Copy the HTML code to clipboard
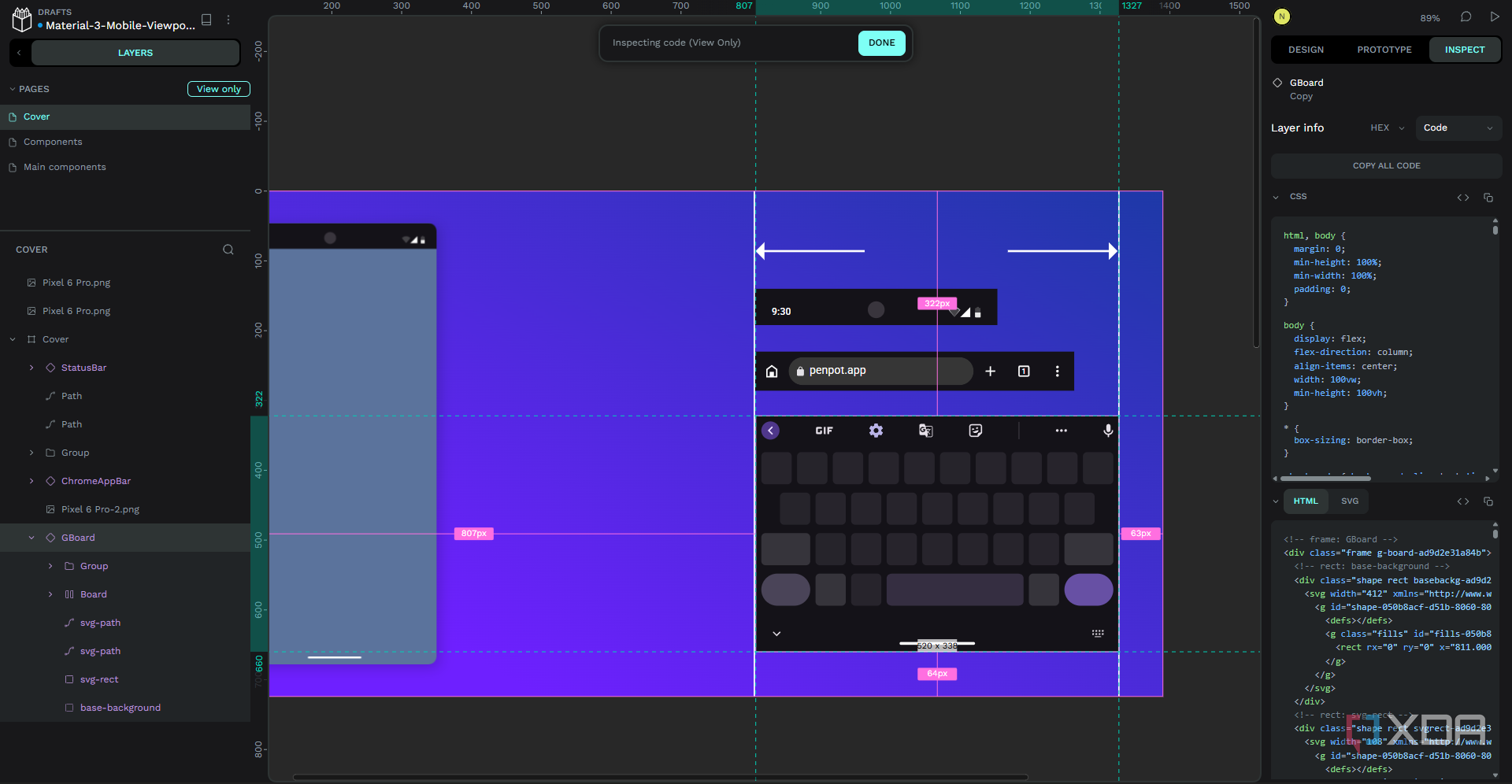Viewport: 1512px width, 784px height. click(1488, 501)
